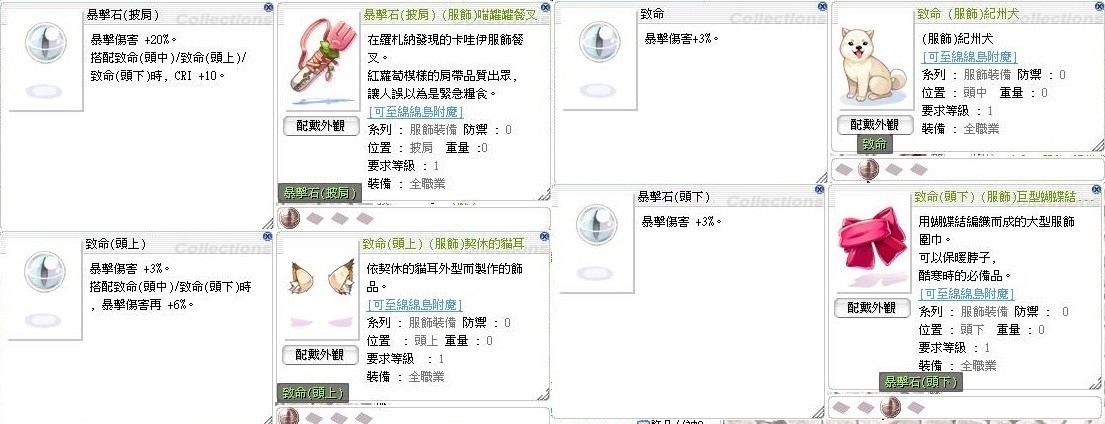Image resolution: width=1105 pixels, height=424 pixels.
Task: Click the filled card slot under 紀州犬 window
Action: [868, 169]
